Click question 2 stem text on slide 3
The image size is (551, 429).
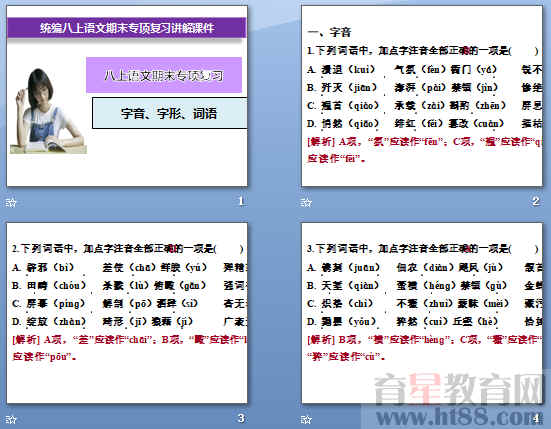click(x=128, y=249)
